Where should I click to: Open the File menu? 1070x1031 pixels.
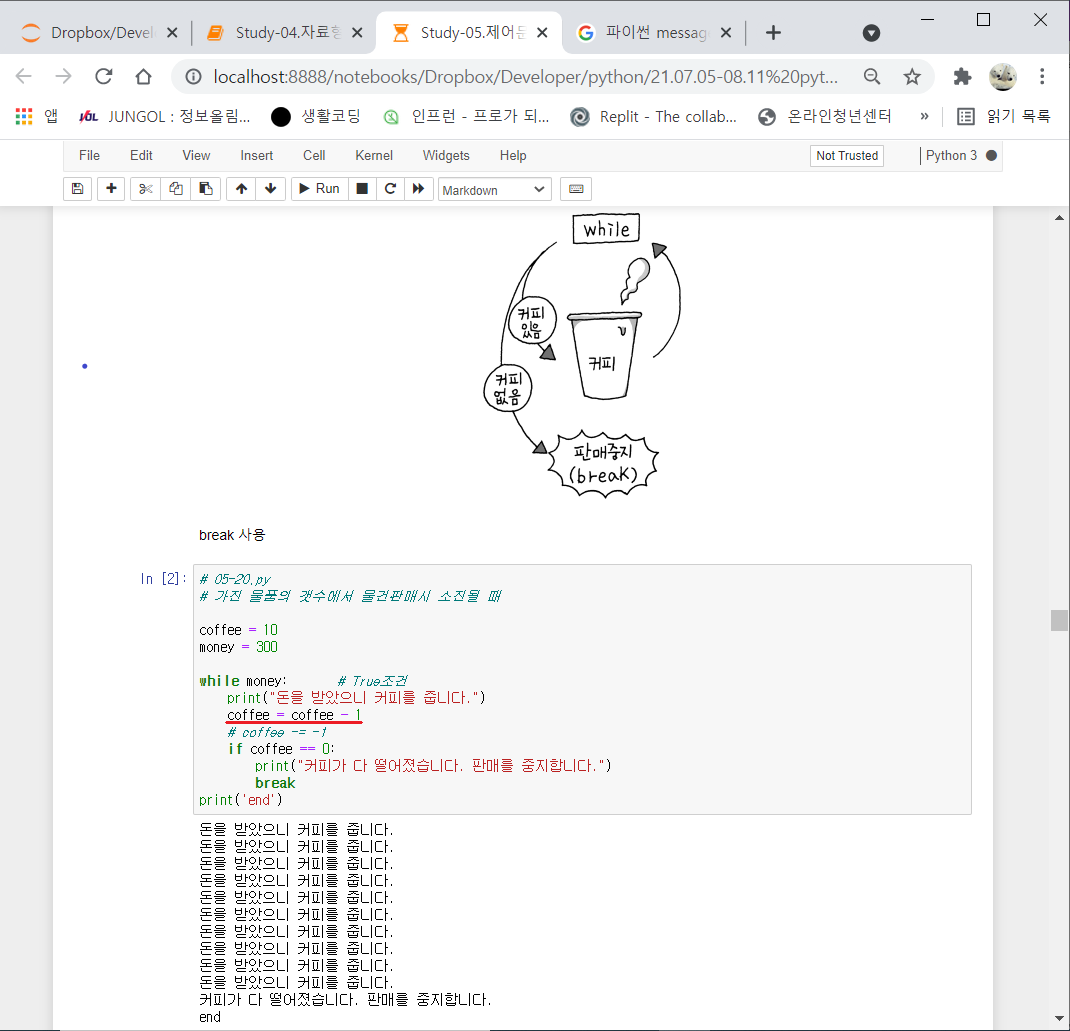point(89,156)
